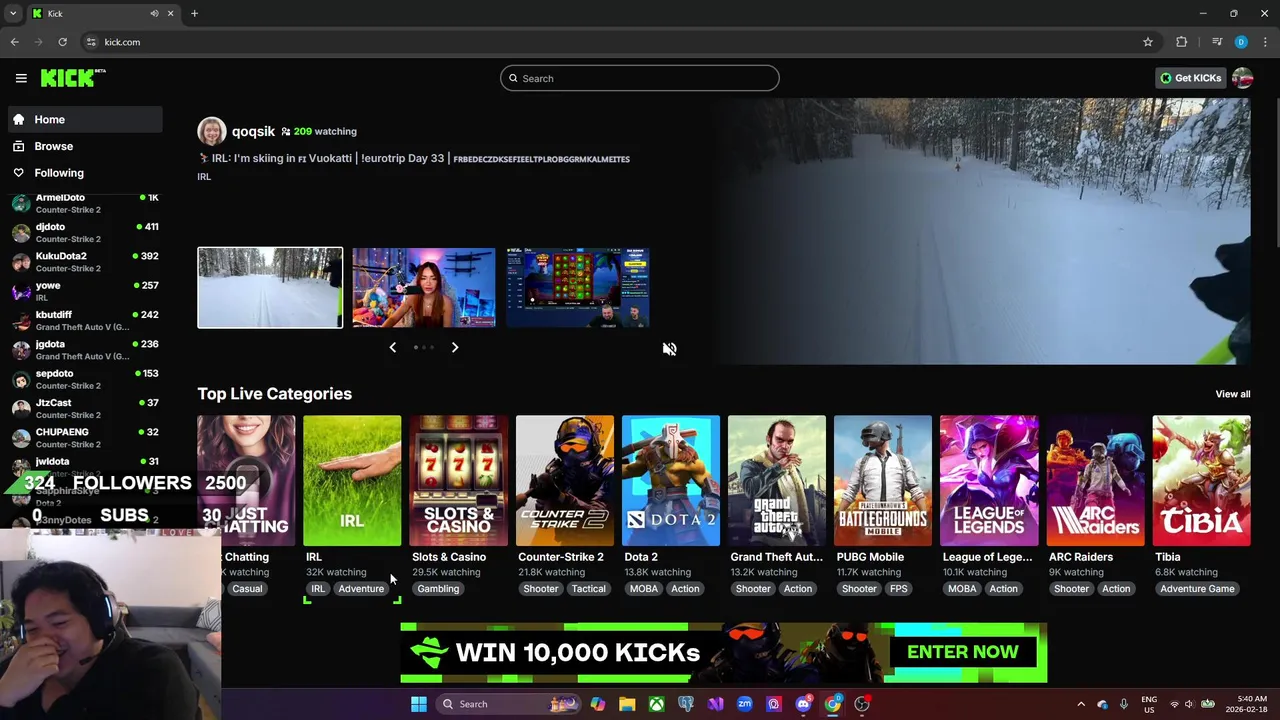Open kbutdiff channel in the sidebar

click(85, 320)
